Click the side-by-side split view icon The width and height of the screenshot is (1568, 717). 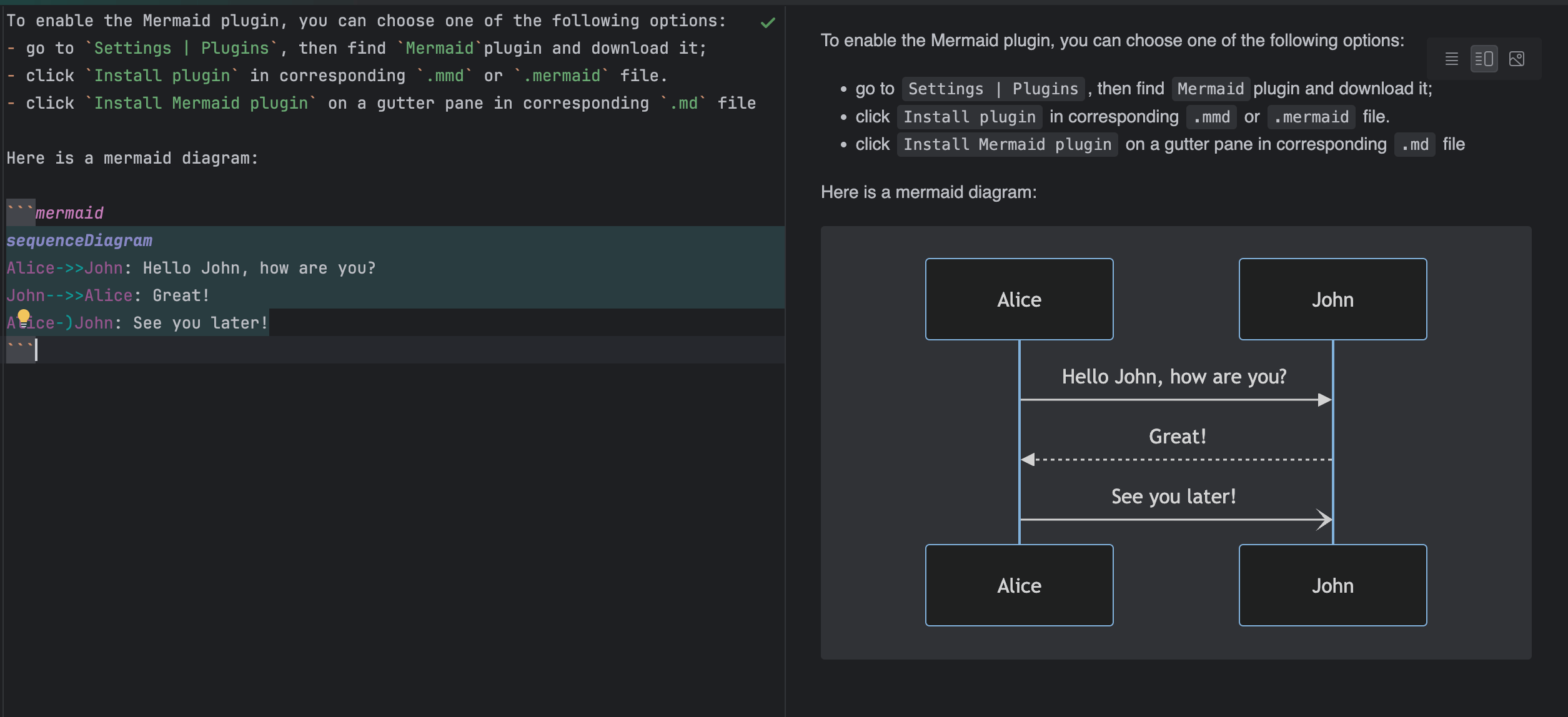(x=1485, y=58)
